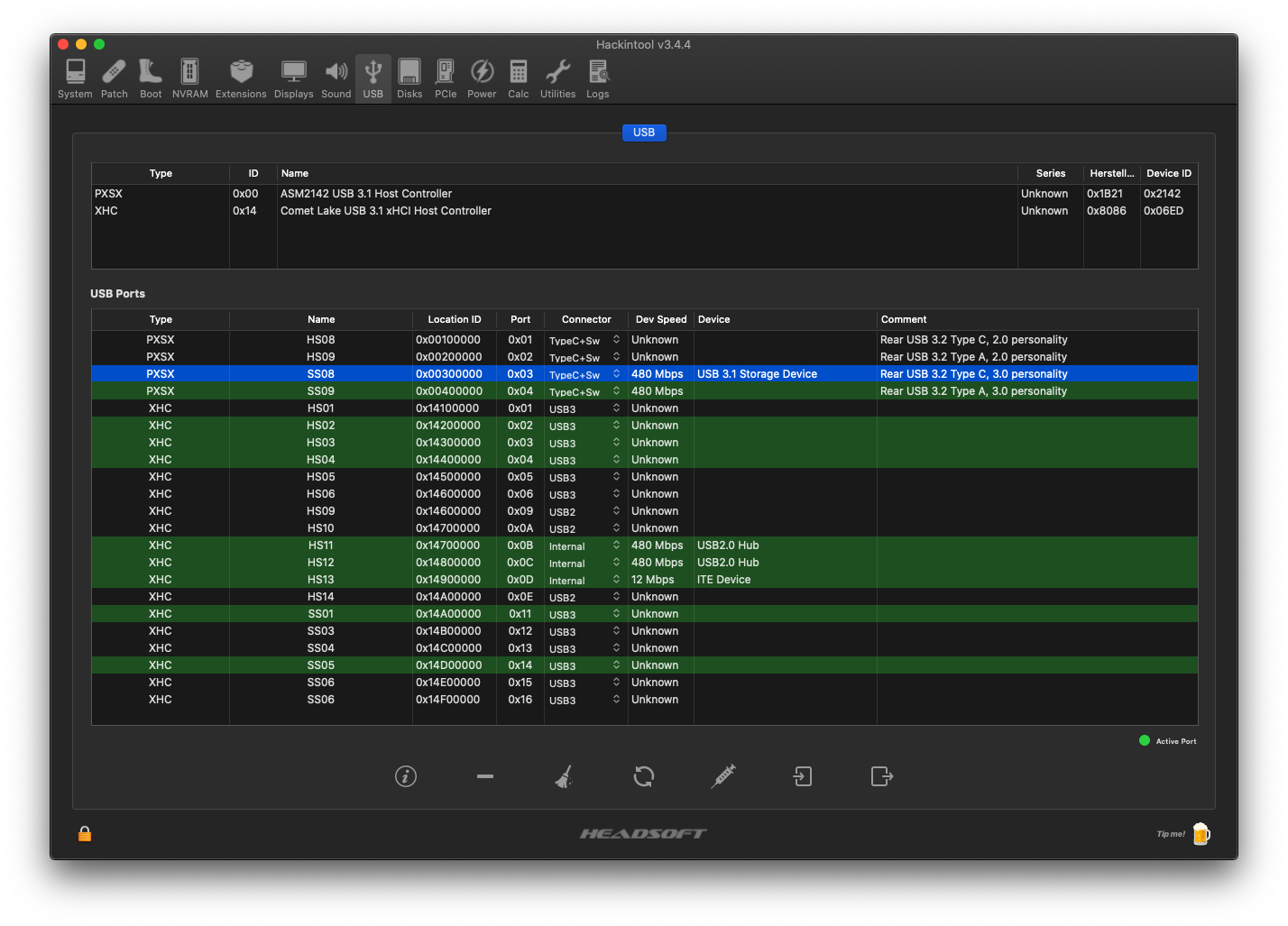The height and width of the screenshot is (926, 1288).
Task: Open the PCIe toolbar section
Action: tap(446, 78)
